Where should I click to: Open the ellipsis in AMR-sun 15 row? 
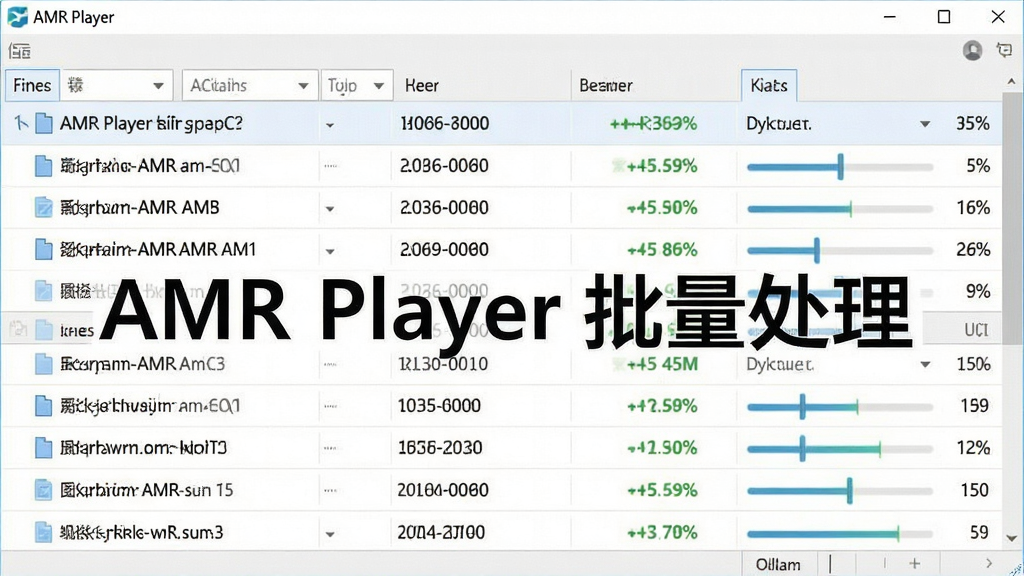330,490
